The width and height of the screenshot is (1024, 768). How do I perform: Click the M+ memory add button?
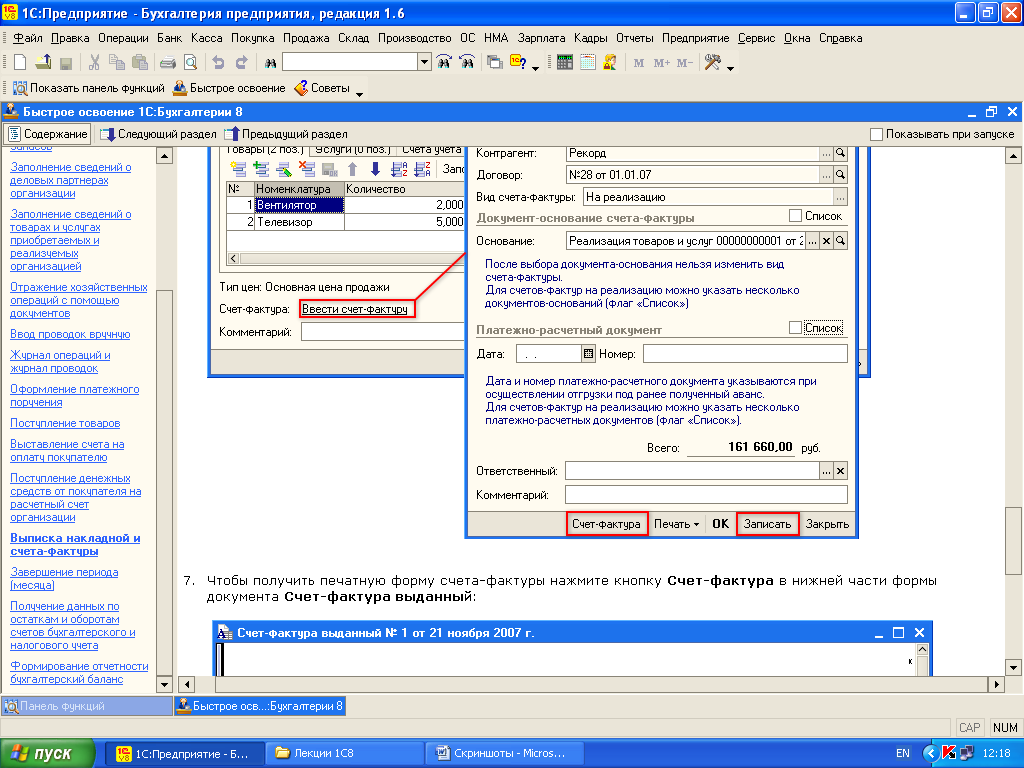(662, 63)
